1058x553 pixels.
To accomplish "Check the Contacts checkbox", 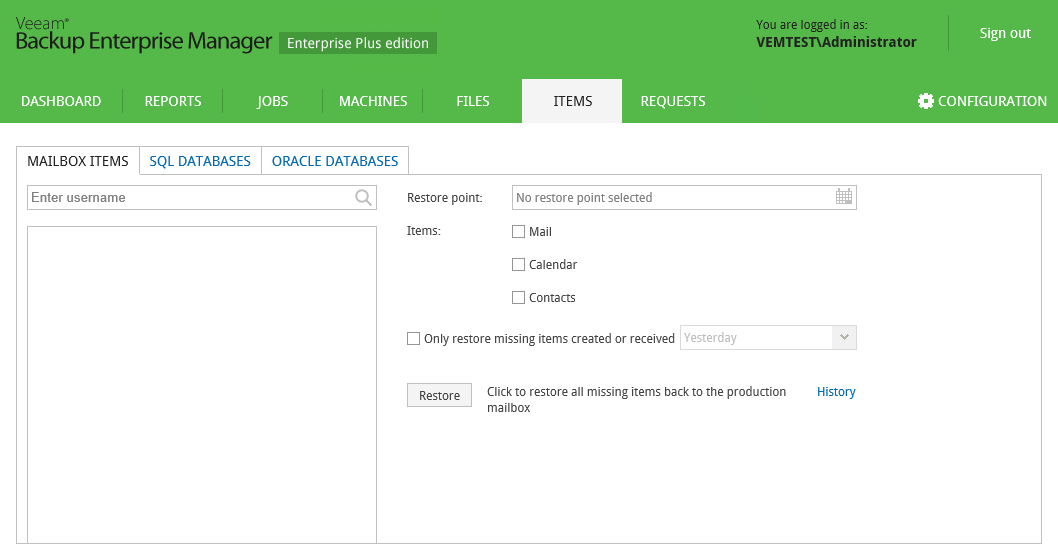I will coord(518,297).
